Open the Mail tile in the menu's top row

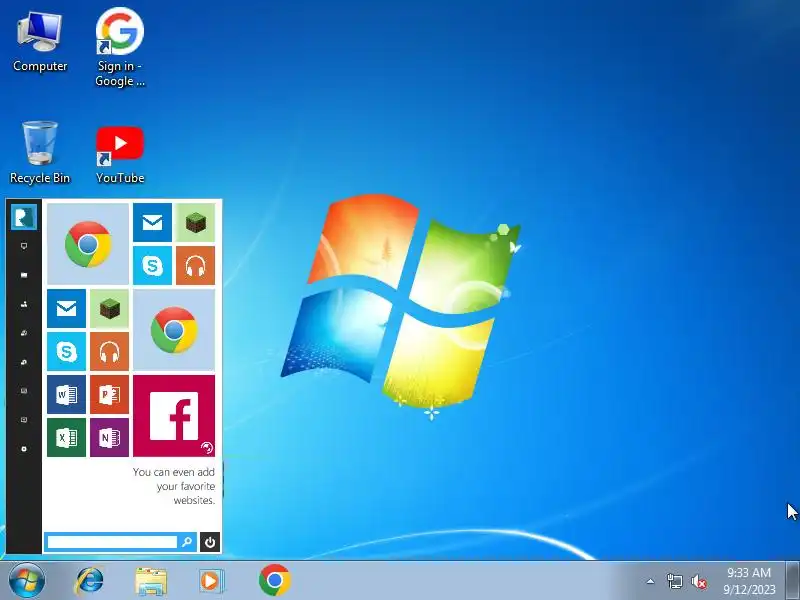(x=153, y=222)
